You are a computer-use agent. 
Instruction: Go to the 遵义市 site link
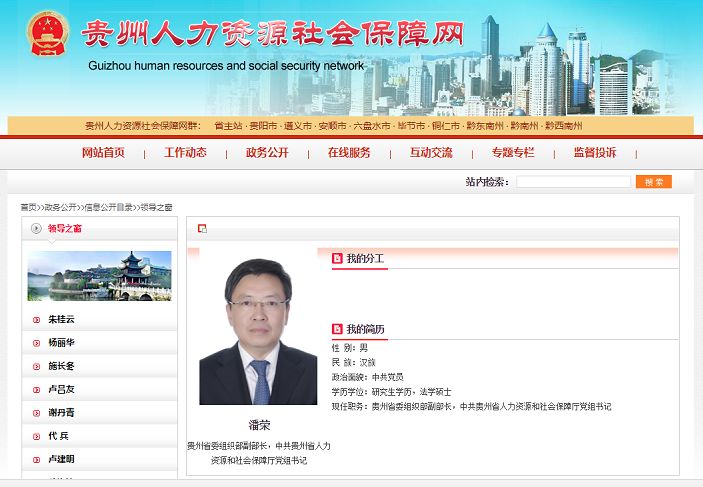pos(298,126)
